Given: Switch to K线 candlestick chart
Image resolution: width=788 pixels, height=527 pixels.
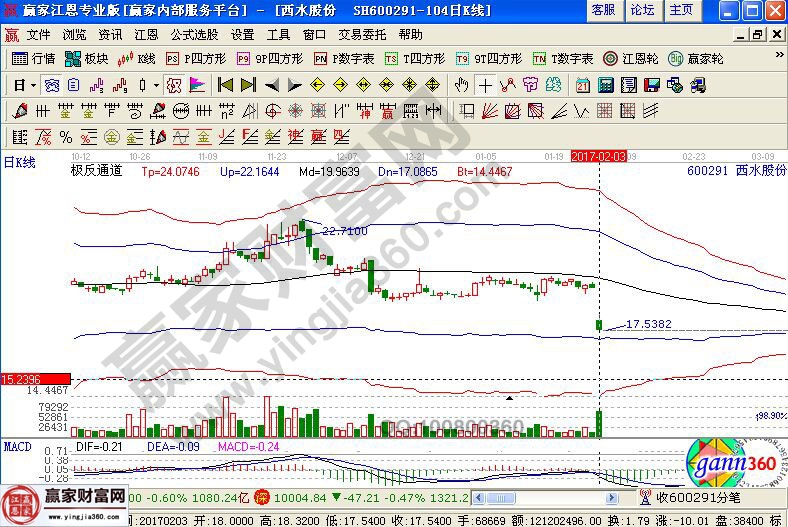Looking at the screenshot, I should coord(138,59).
